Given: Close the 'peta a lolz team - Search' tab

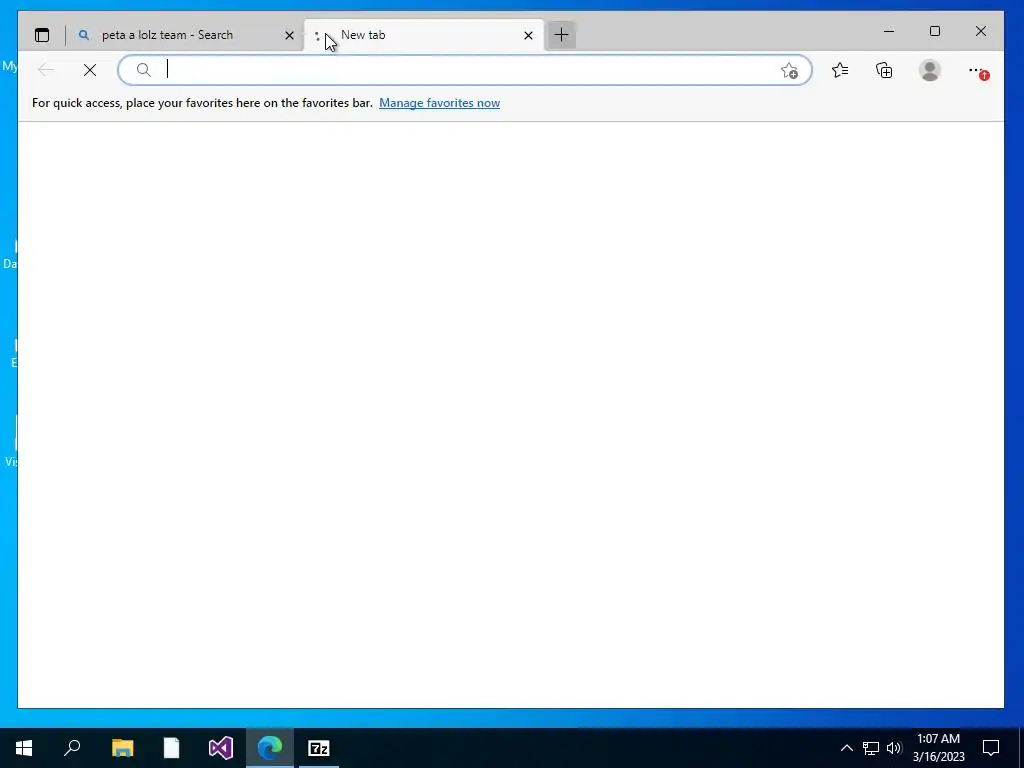Looking at the screenshot, I should click(289, 35).
